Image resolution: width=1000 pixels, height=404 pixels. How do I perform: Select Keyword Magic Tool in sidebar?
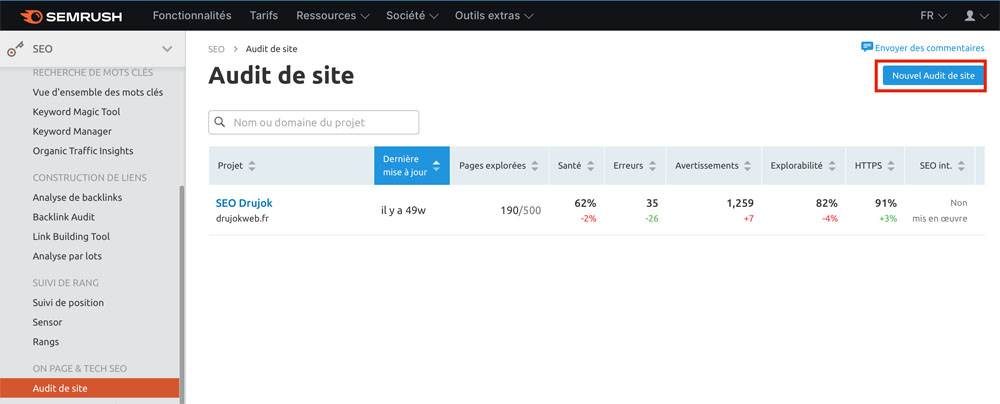click(x=77, y=112)
